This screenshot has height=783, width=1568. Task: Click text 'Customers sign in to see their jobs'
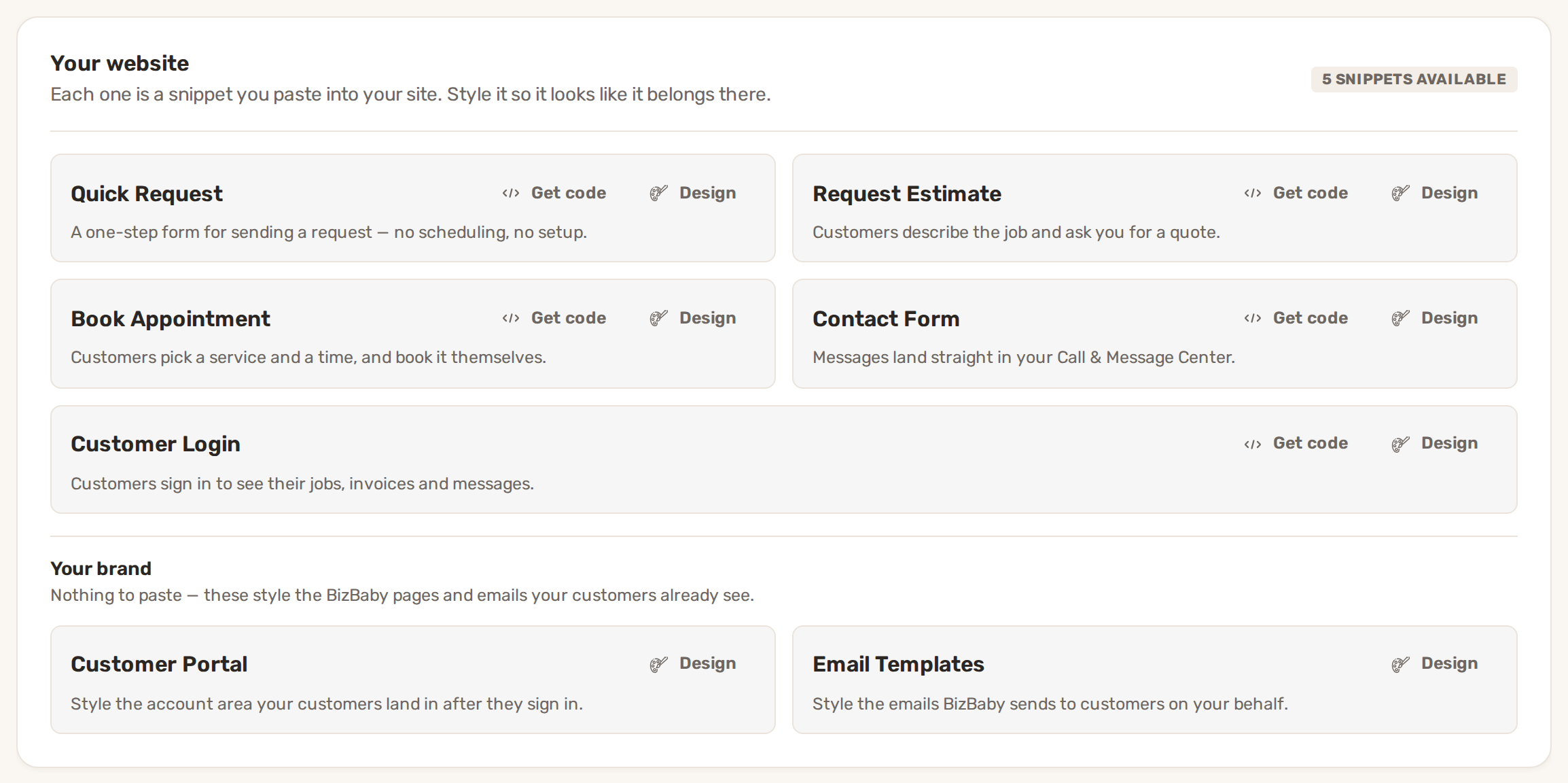208,484
